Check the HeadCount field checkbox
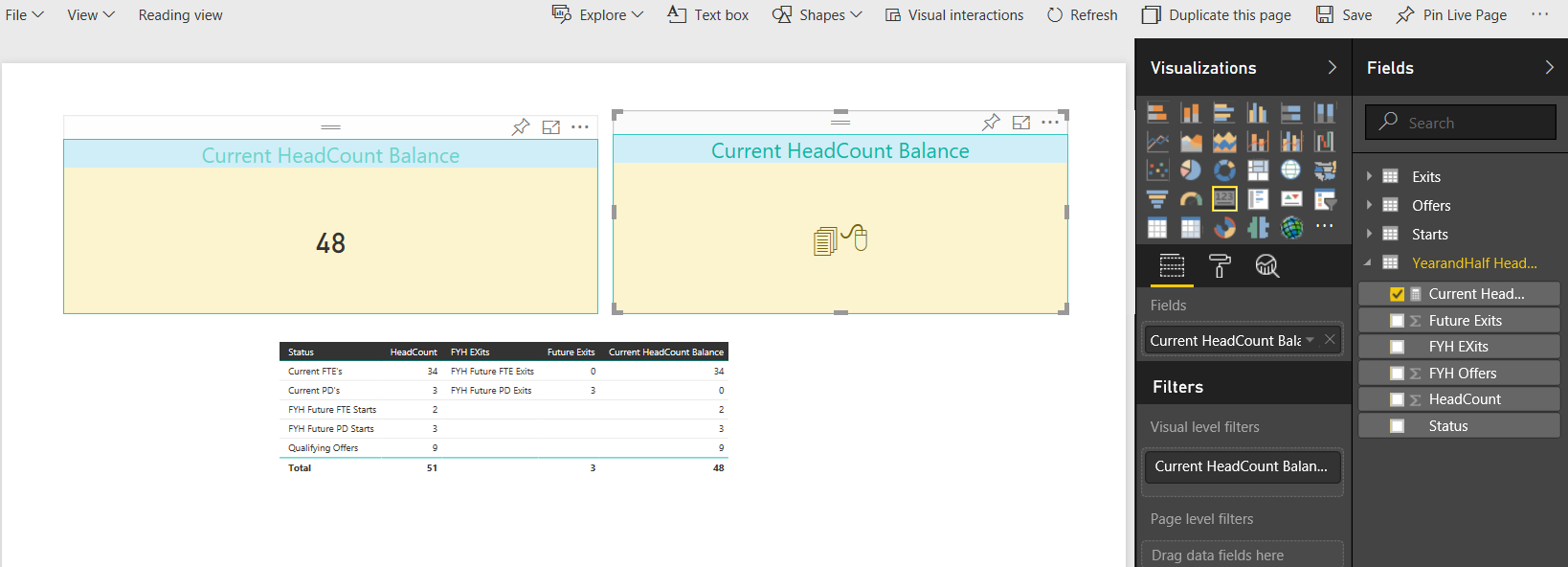 (x=1397, y=399)
